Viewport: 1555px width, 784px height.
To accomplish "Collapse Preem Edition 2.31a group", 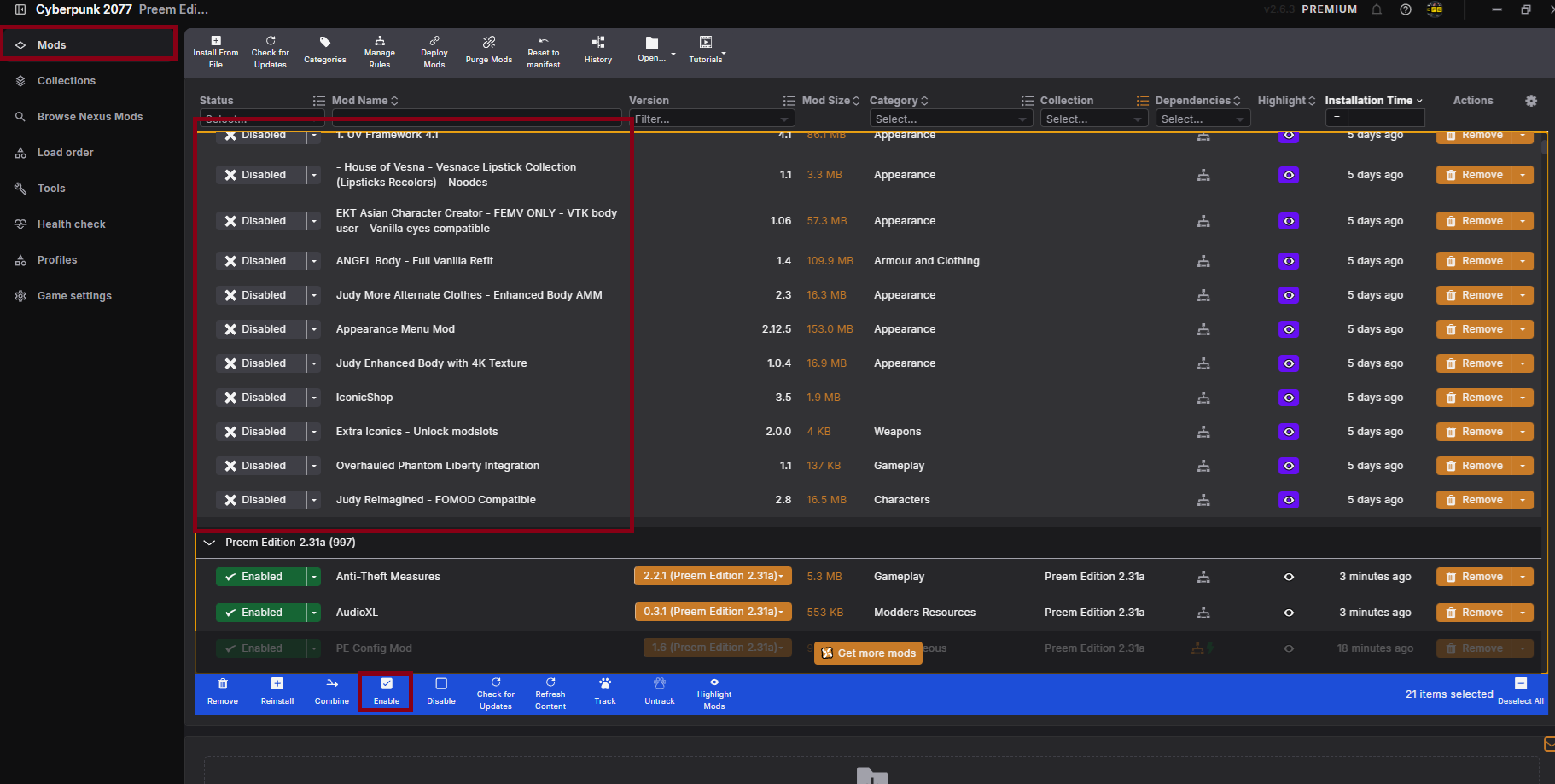I will click(209, 543).
